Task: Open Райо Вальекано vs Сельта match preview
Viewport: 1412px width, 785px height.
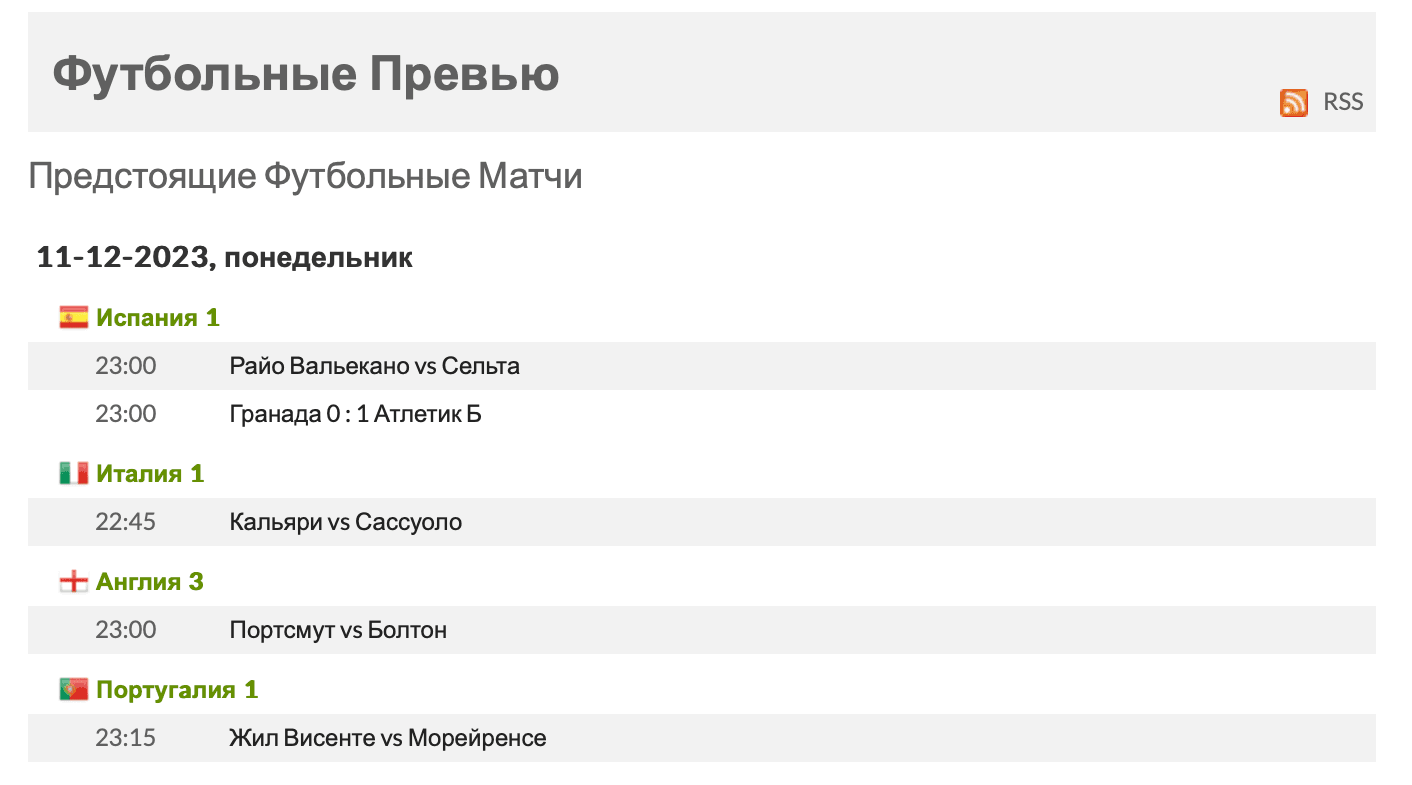Action: [x=375, y=366]
